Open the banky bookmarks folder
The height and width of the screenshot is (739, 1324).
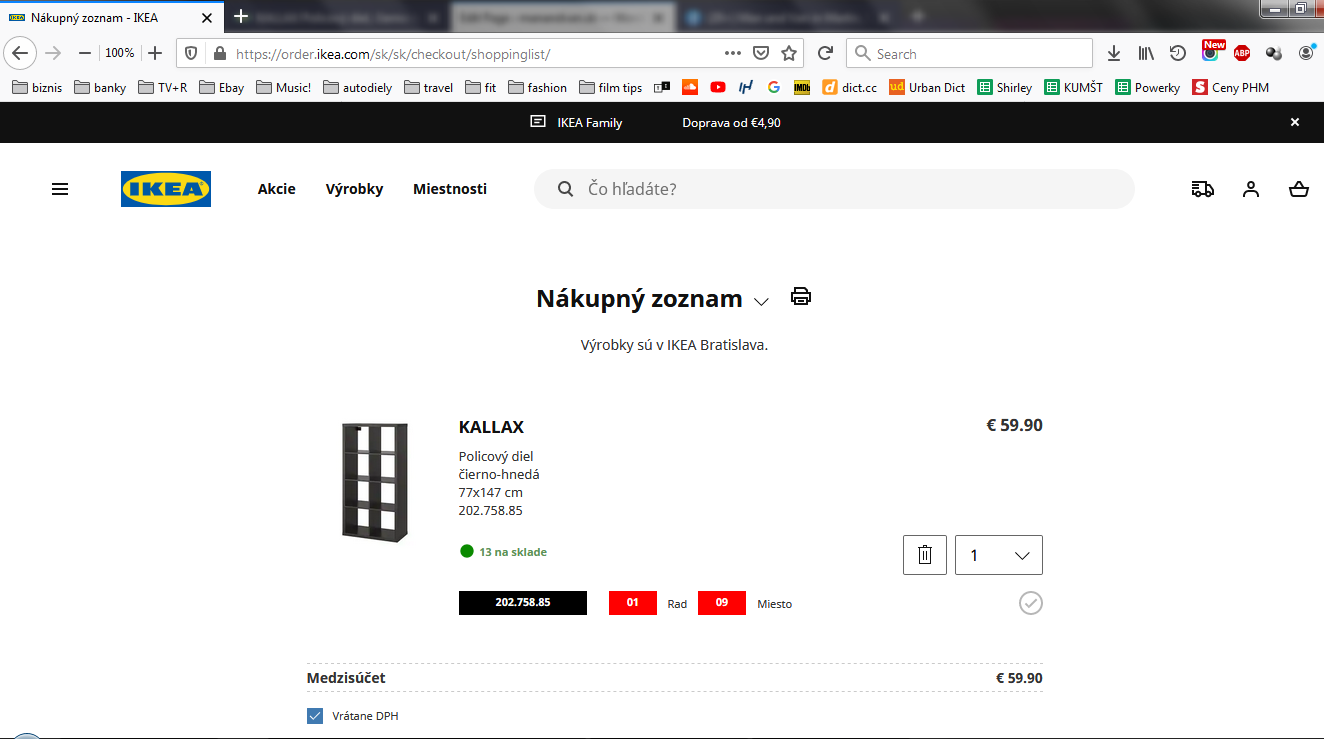coord(100,88)
